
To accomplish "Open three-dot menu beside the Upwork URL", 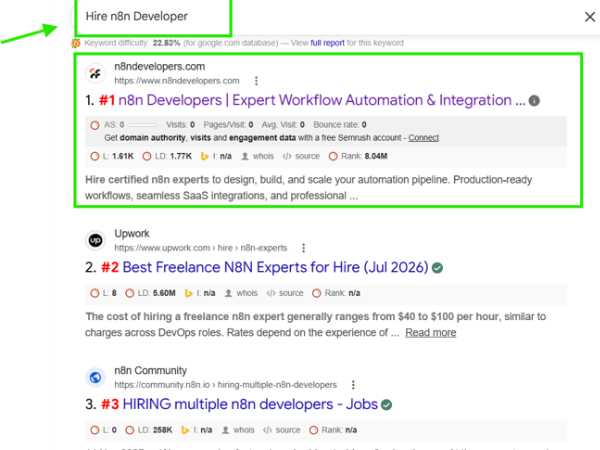I will [x=303, y=248].
